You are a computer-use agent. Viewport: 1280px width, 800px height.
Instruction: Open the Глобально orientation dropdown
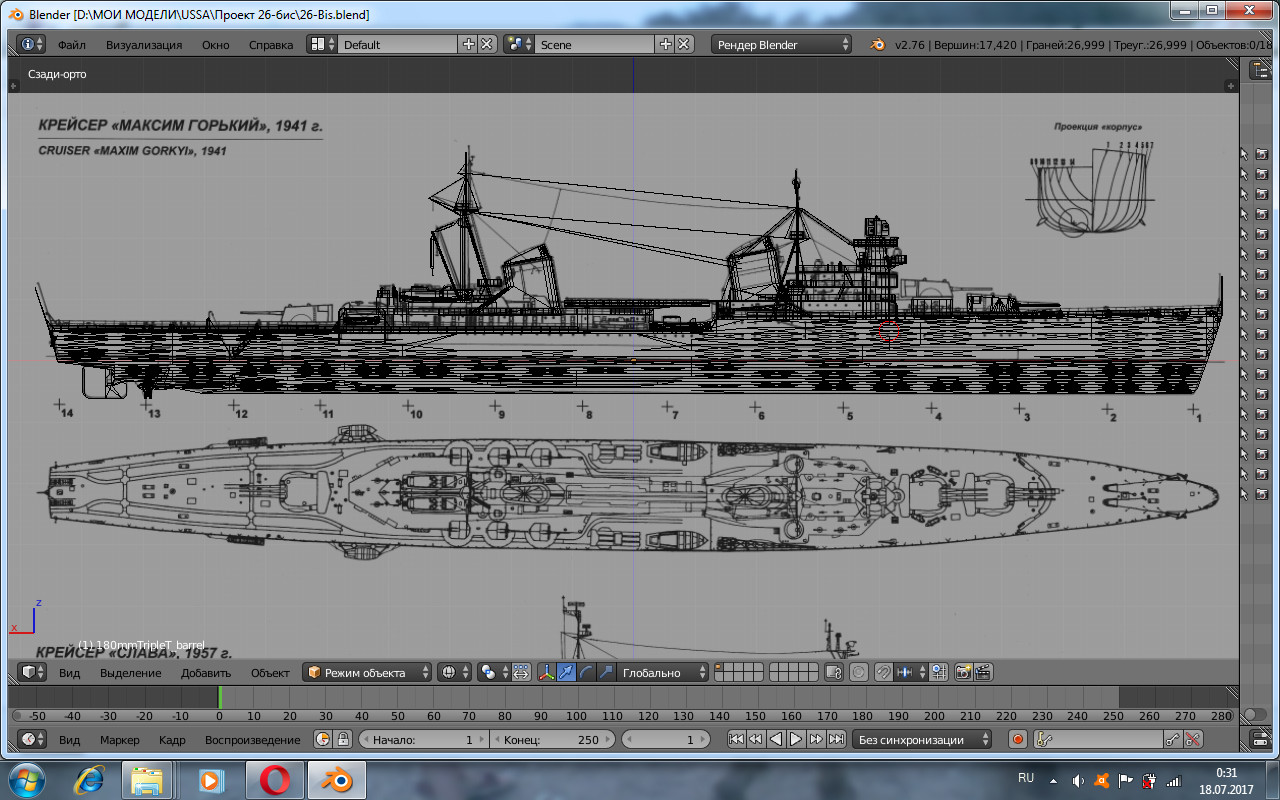point(663,672)
